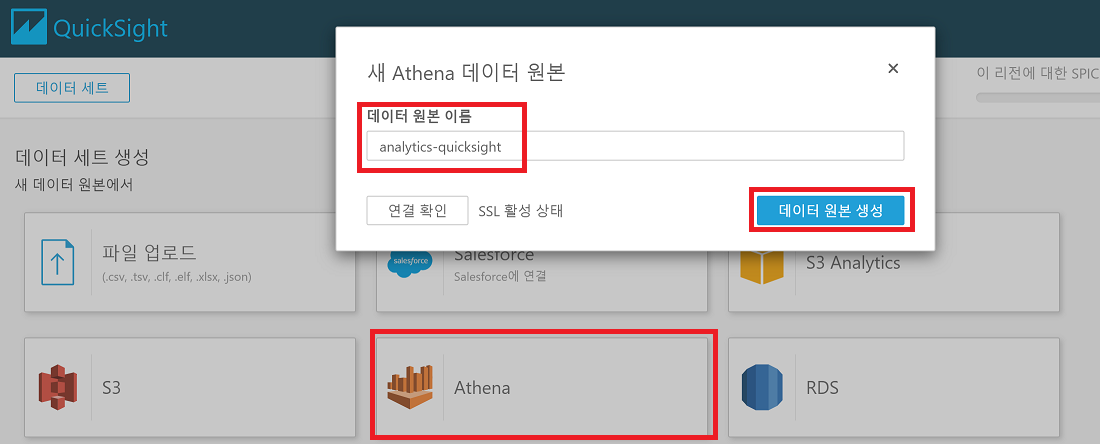The image size is (1100, 444).
Task: Click the S3 Analytics bucket icon
Action: pyautogui.click(x=762, y=265)
